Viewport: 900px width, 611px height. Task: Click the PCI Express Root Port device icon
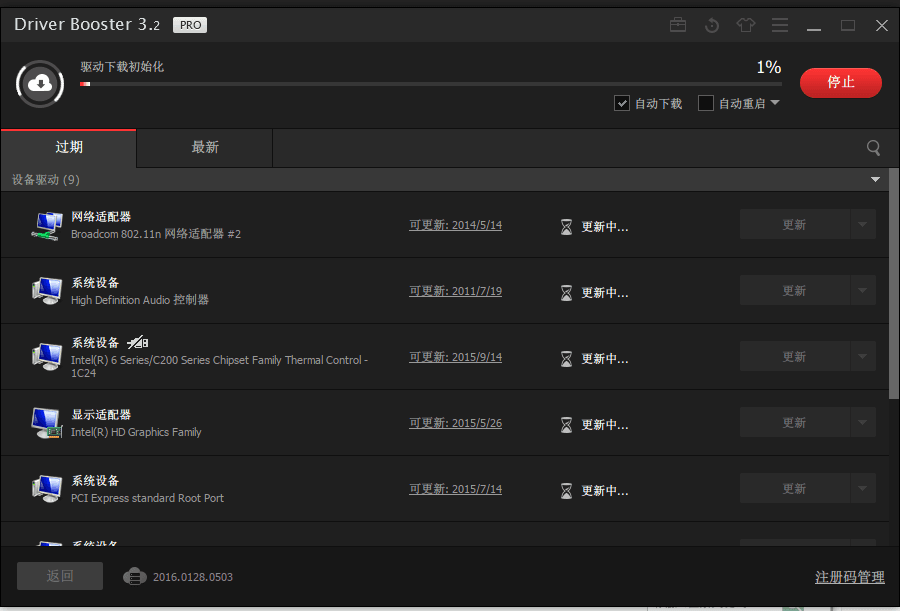pyautogui.click(x=47, y=489)
